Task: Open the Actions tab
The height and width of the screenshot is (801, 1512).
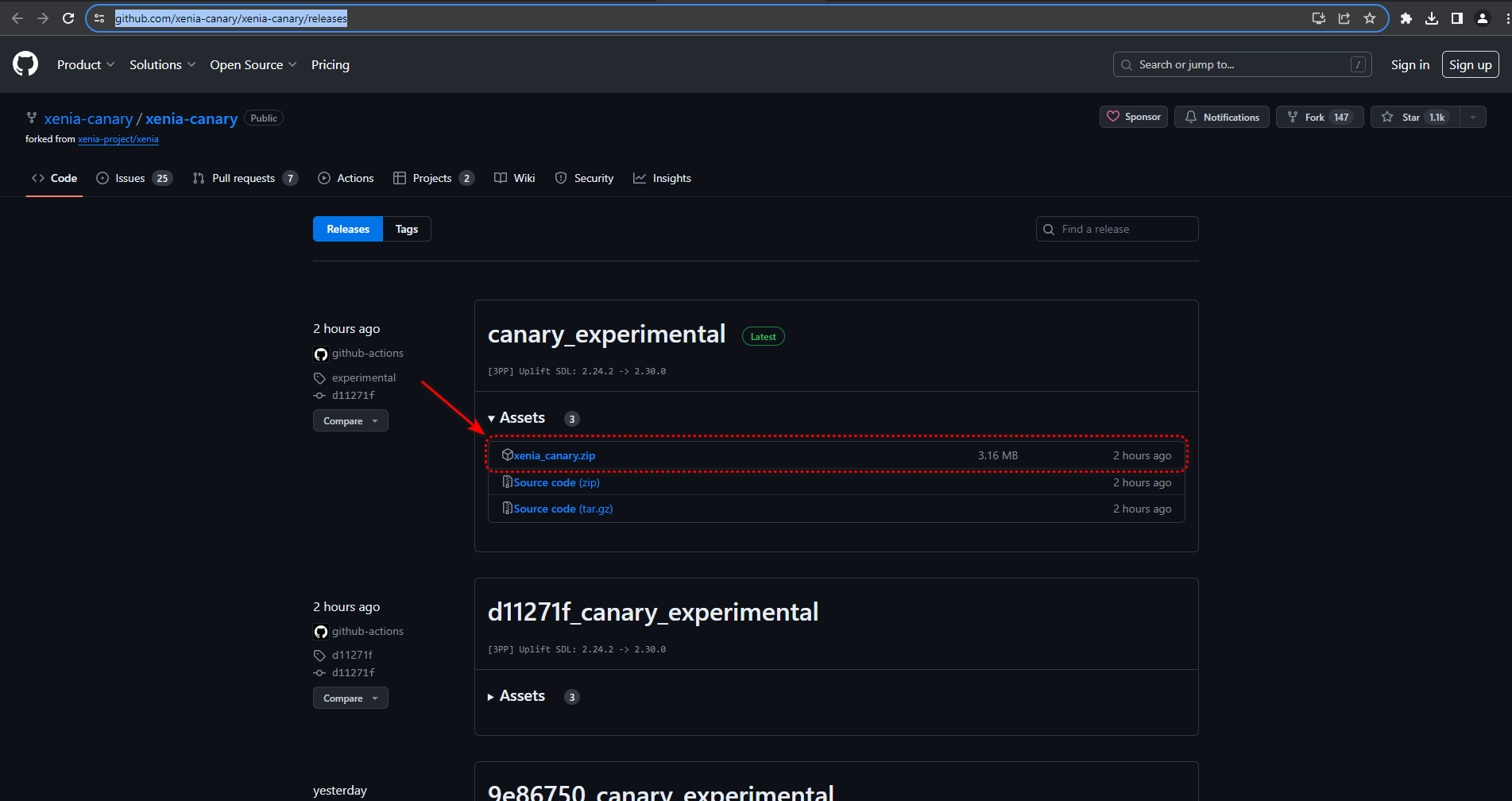Action: pos(346,178)
